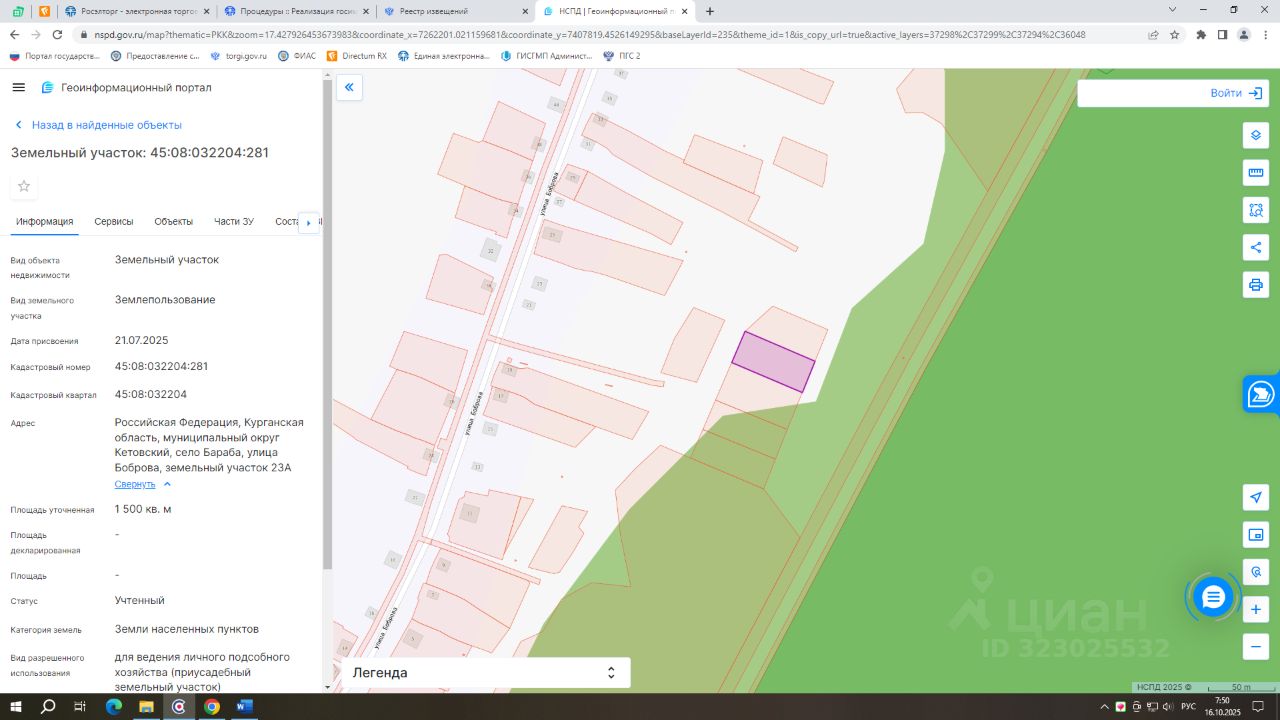Open the Chrome extensions menu
Viewport: 1280px width, 720px height.
[1201, 34]
